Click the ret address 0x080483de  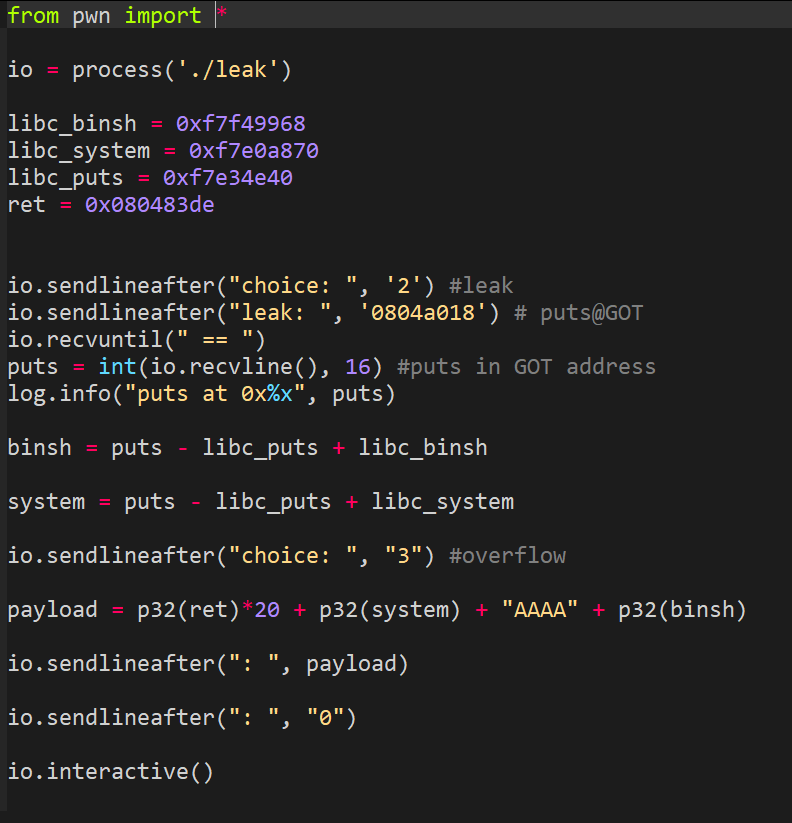pyautogui.click(x=150, y=205)
